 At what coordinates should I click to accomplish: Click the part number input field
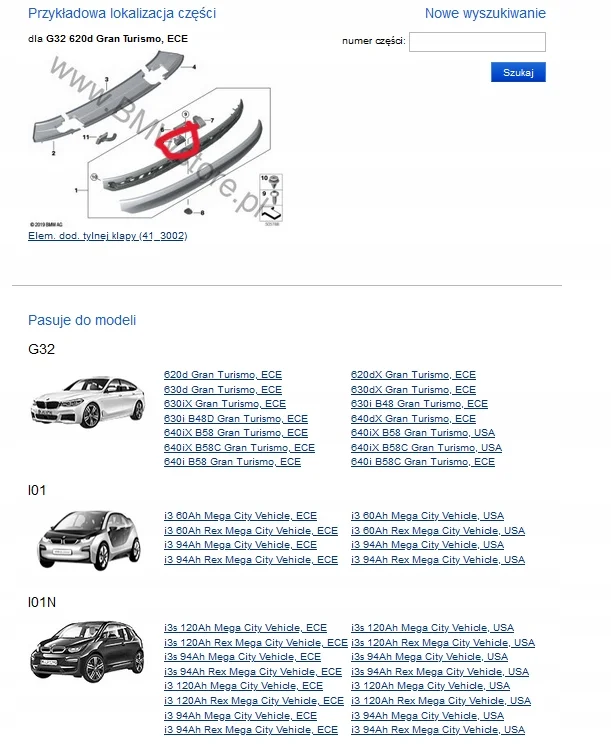coord(477,42)
